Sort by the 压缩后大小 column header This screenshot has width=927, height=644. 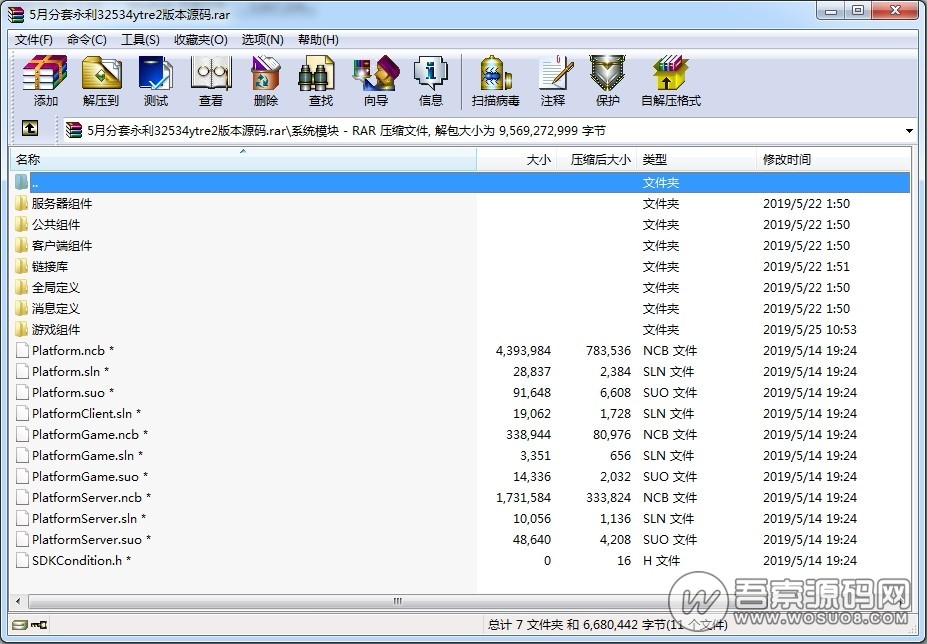point(597,160)
